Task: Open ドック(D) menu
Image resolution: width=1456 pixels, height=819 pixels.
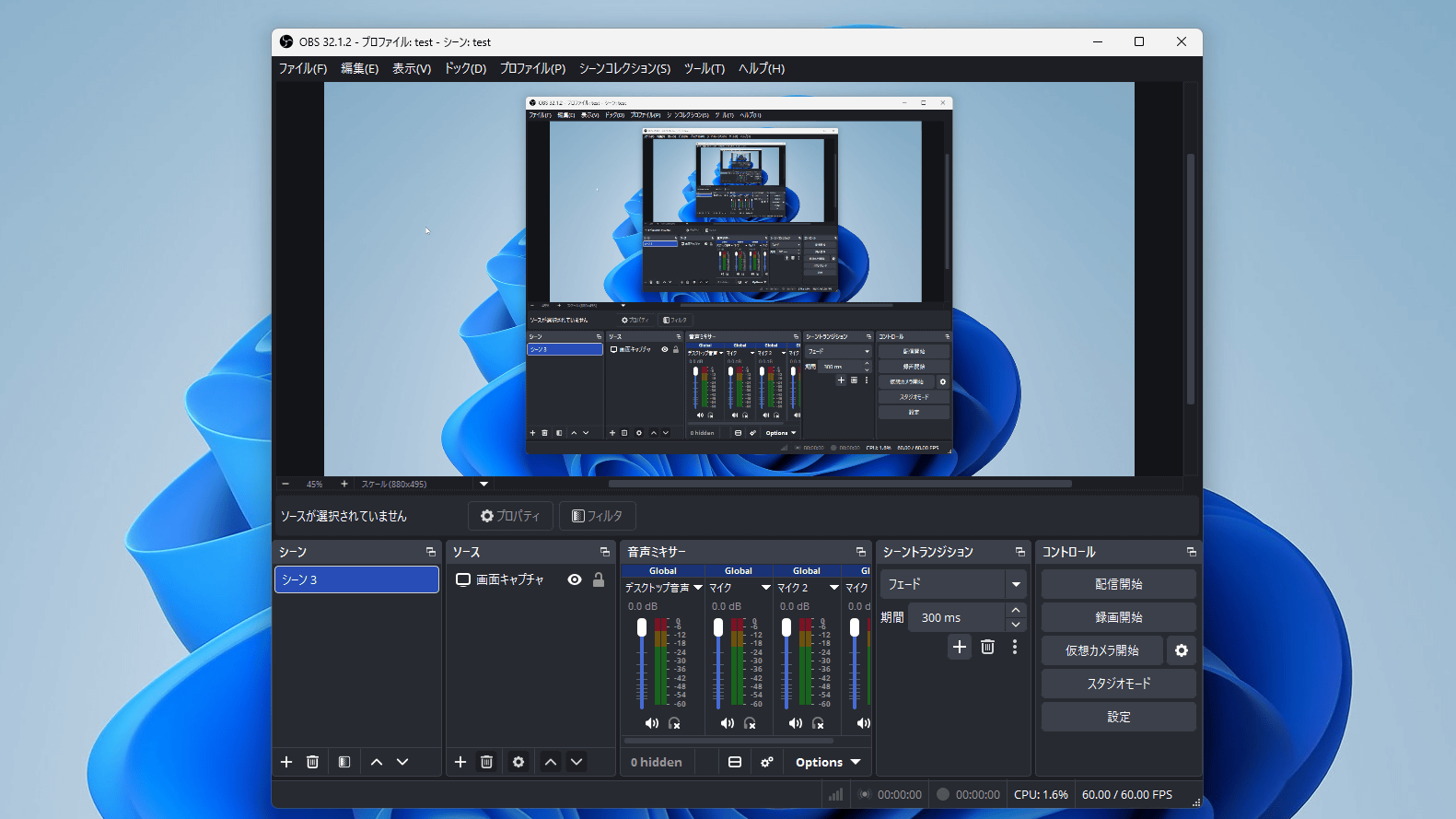Action: pos(465,68)
